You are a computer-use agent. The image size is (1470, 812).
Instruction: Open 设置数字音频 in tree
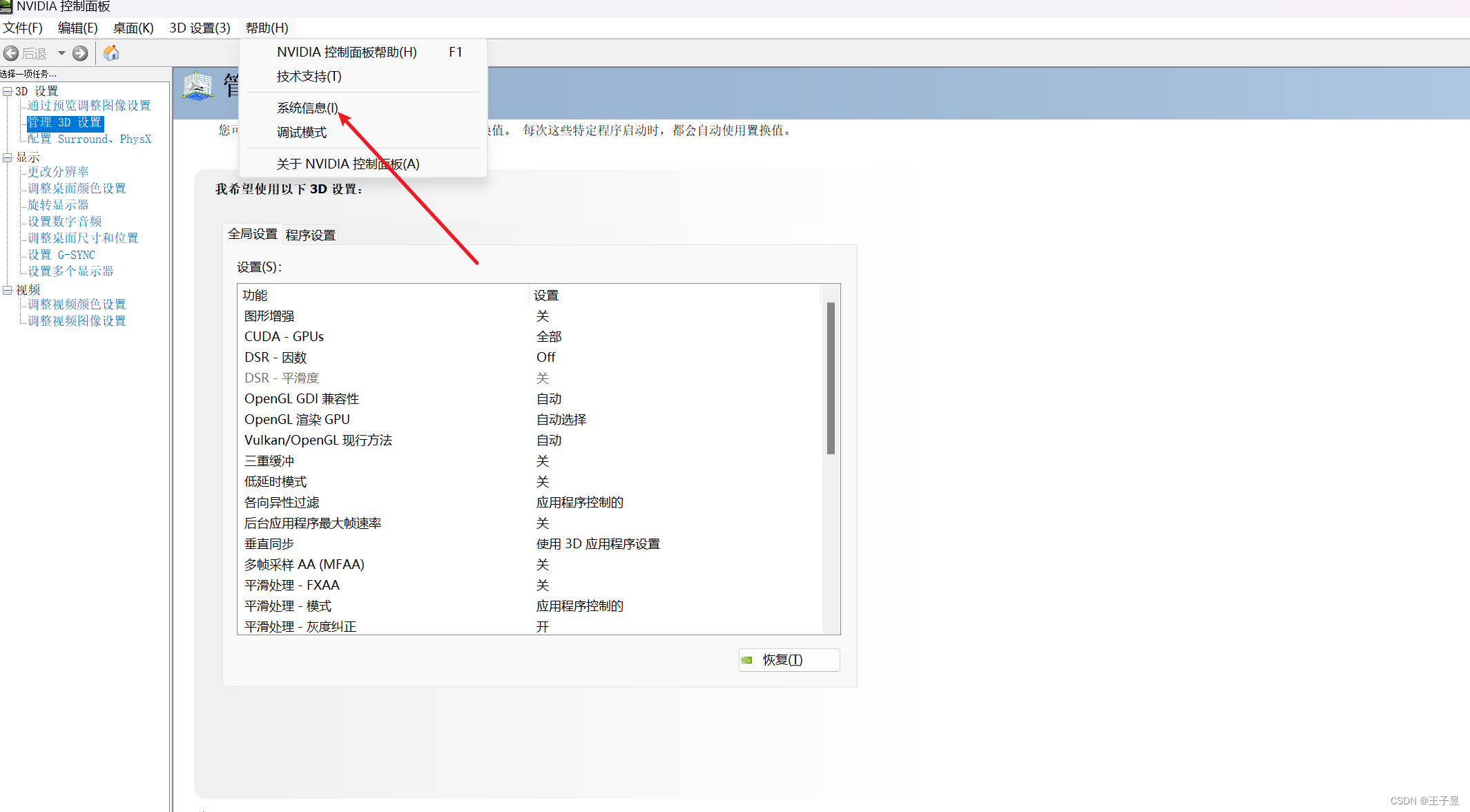coord(64,221)
